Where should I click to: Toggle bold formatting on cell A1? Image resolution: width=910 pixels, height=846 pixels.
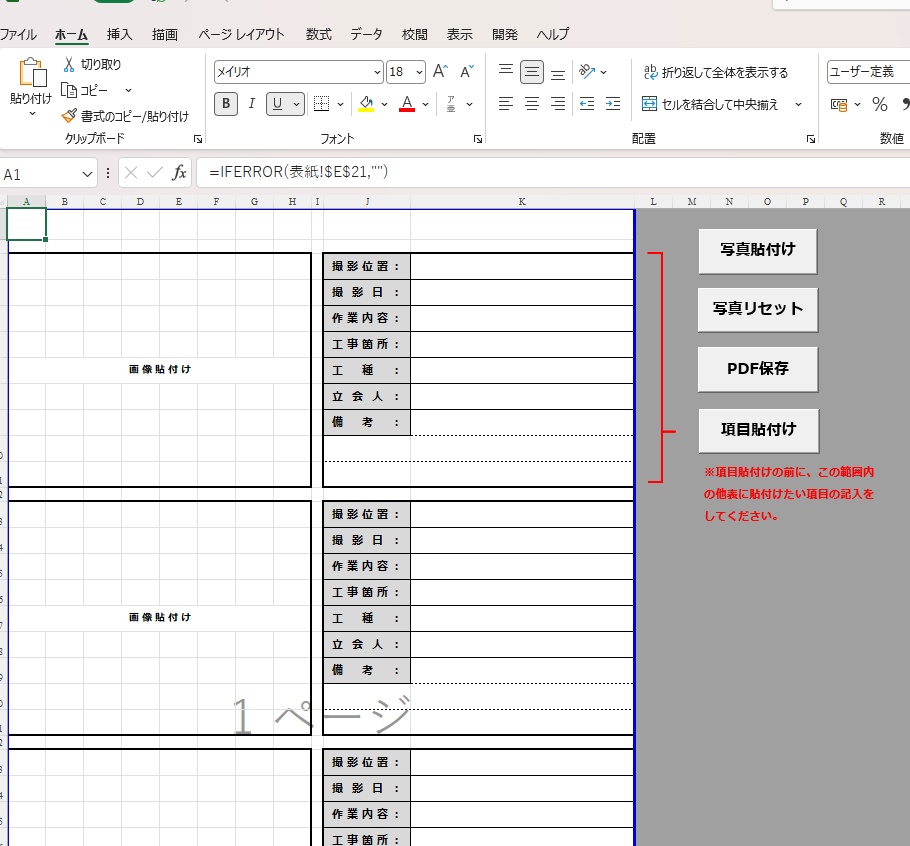click(225, 104)
